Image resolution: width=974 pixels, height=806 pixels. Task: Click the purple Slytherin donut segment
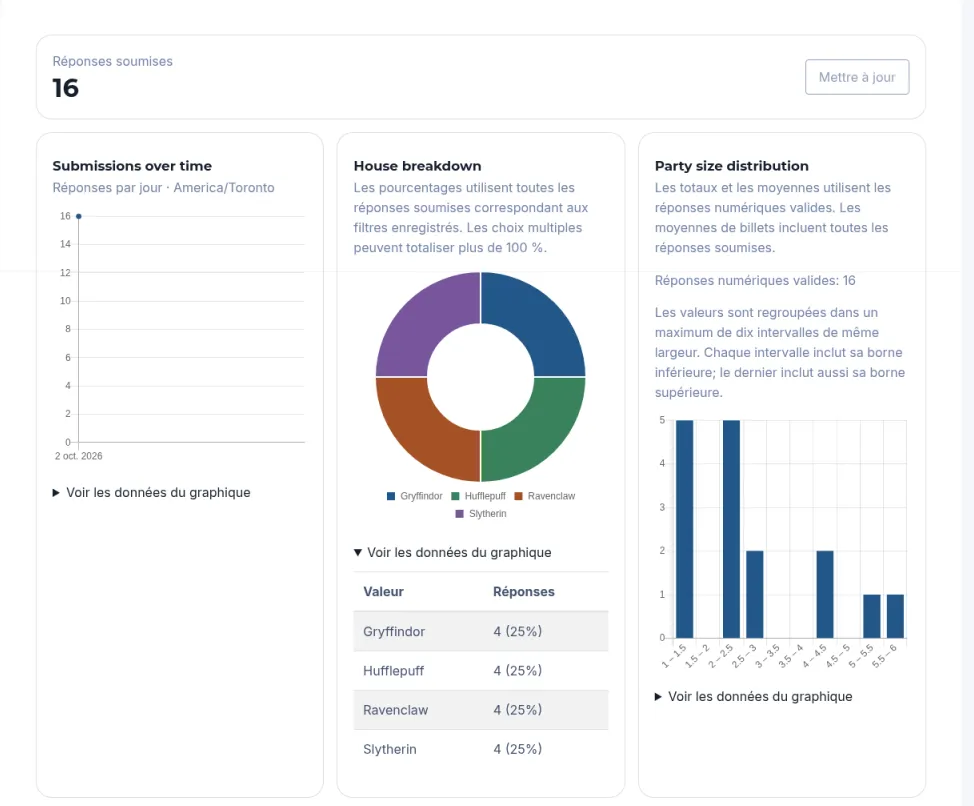pos(427,323)
